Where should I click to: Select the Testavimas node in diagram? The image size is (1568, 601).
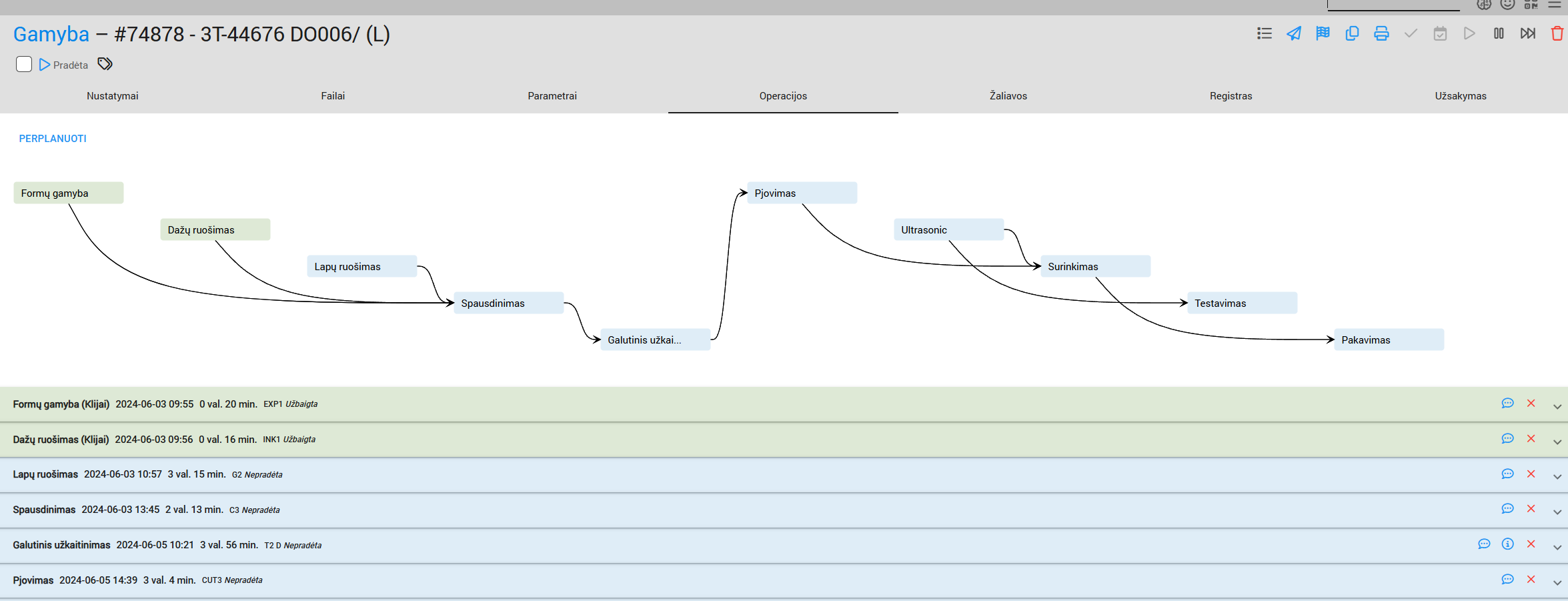click(x=1241, y=303)
